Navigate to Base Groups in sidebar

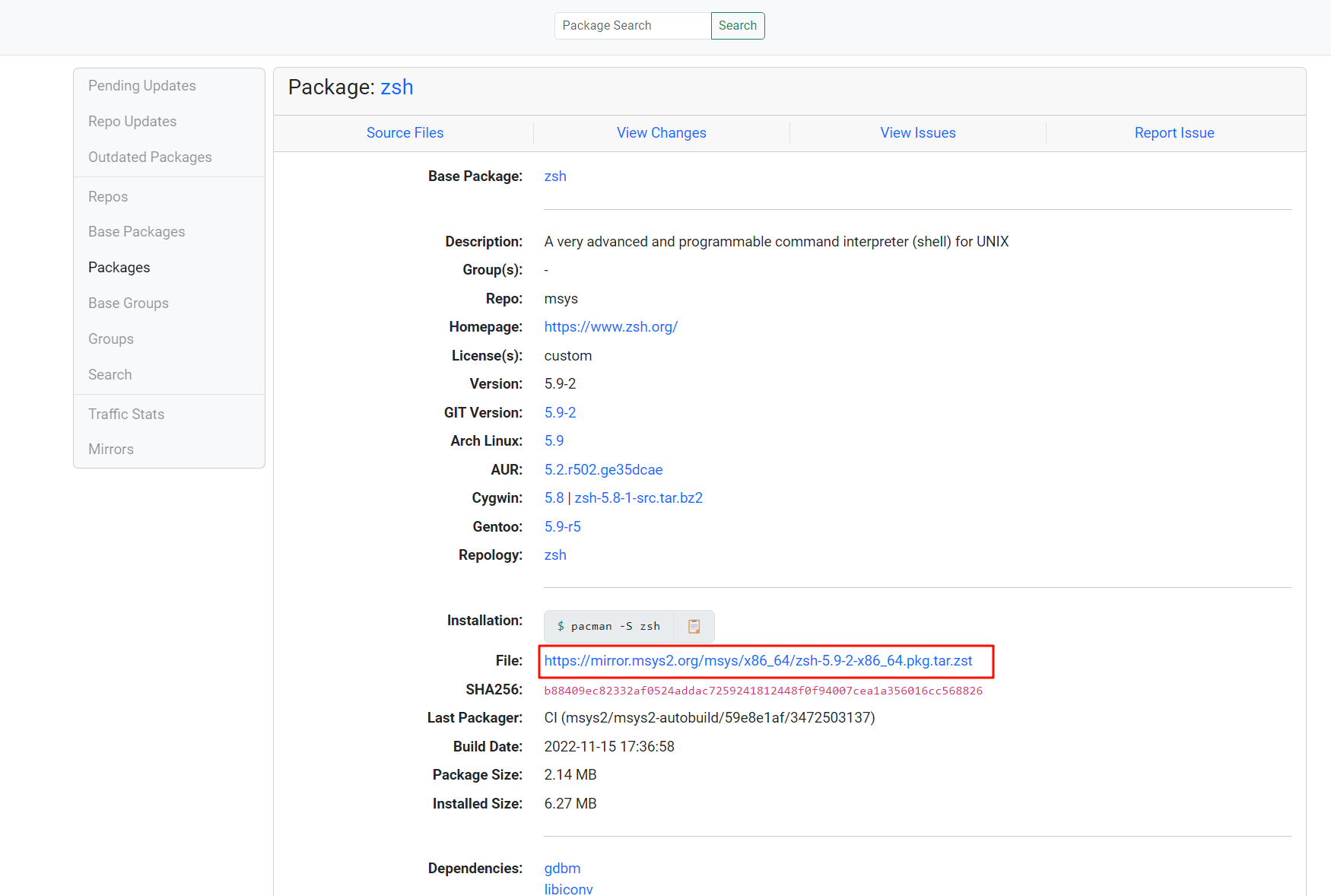pos(128,303)
